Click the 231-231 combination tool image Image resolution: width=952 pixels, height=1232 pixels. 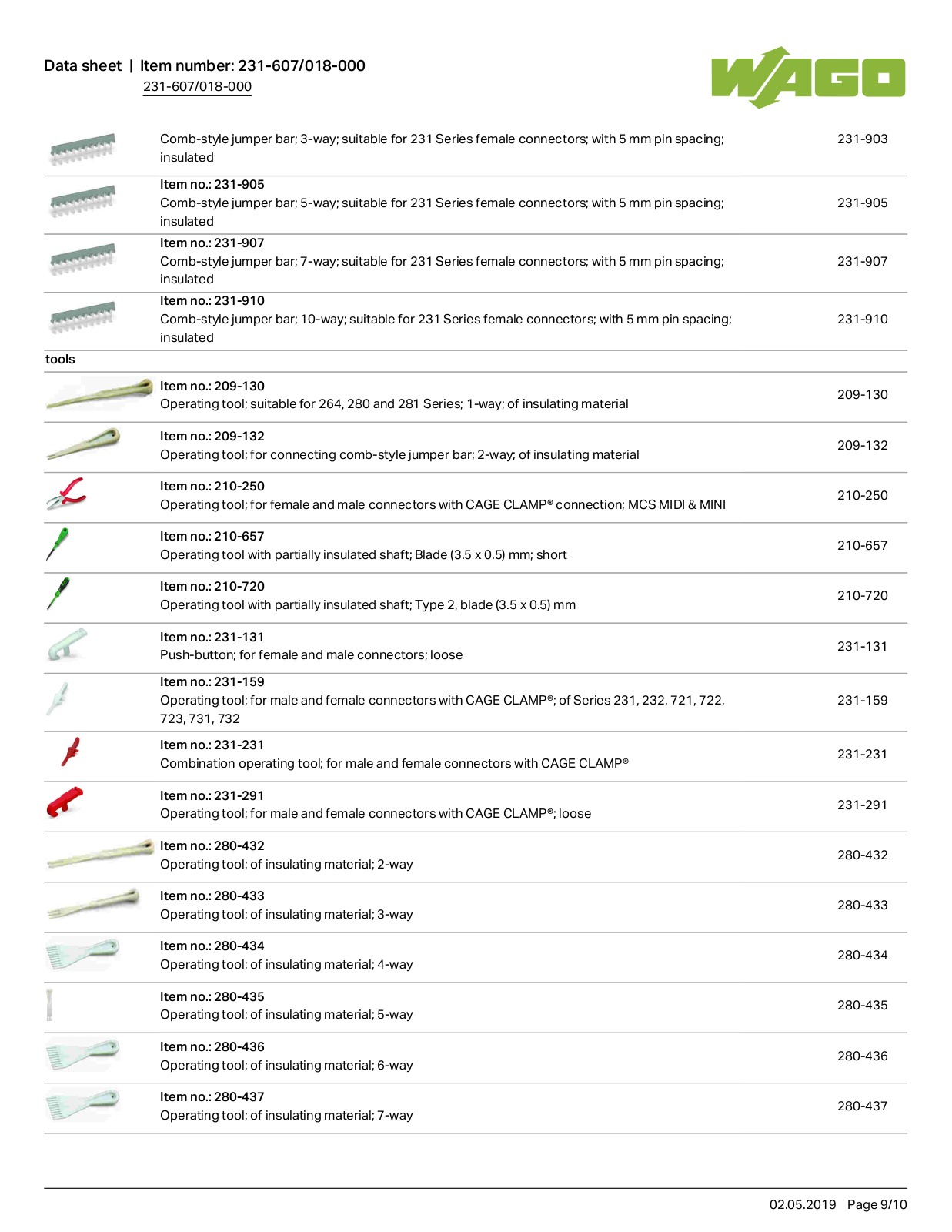71,752
